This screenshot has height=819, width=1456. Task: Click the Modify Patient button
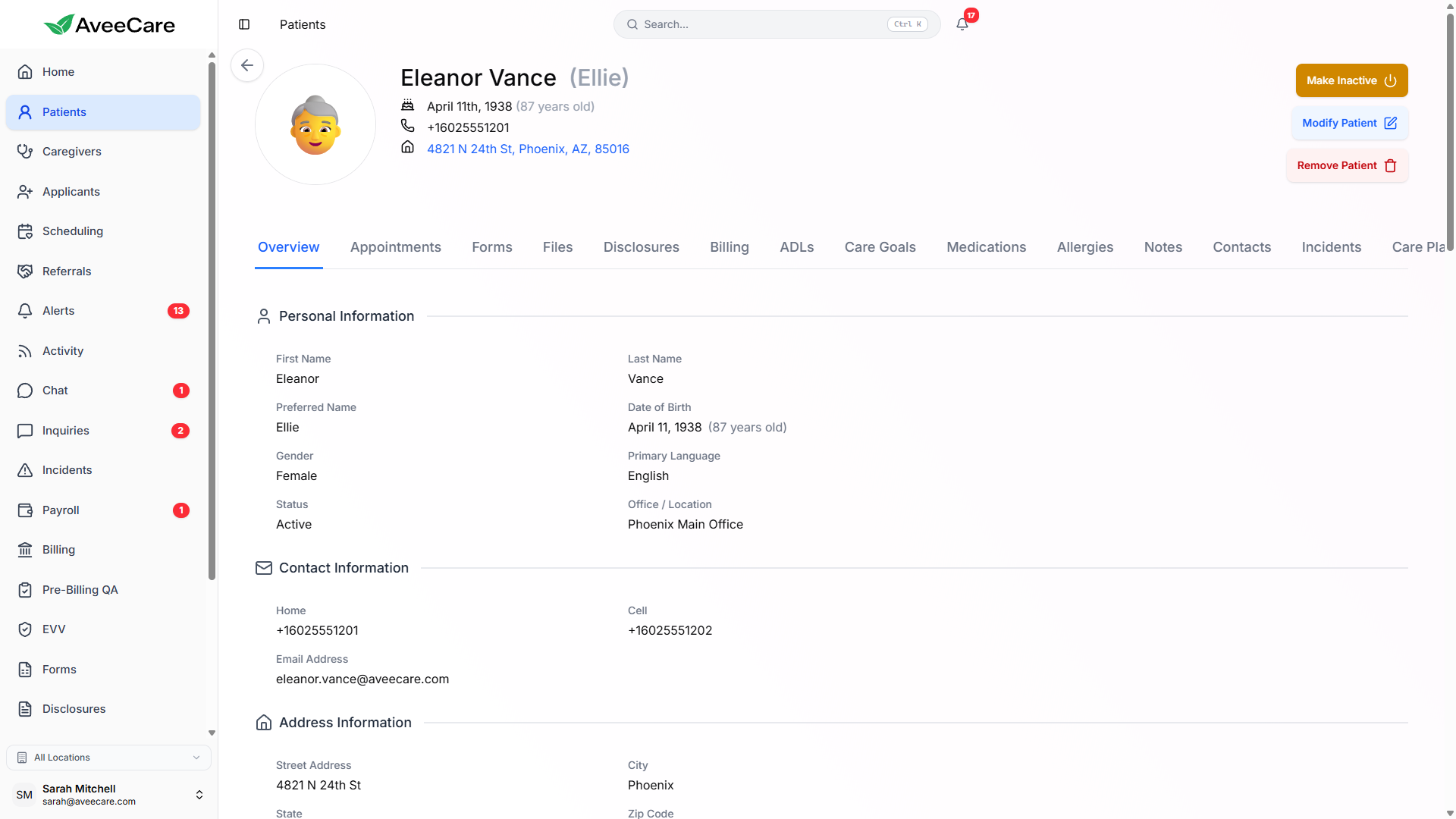[1349, 123]
